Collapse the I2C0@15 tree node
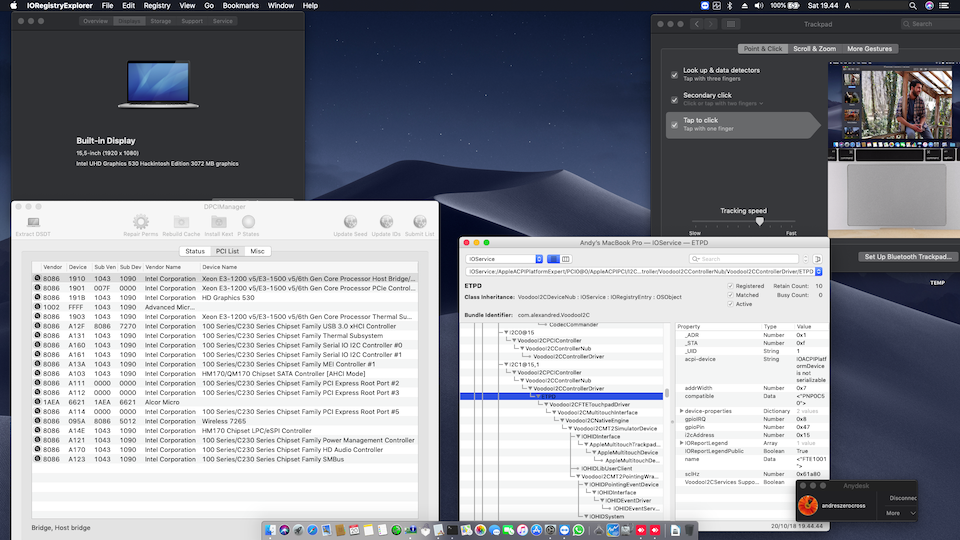The height and width of the screenshot is (540, 960). point(505,333)
